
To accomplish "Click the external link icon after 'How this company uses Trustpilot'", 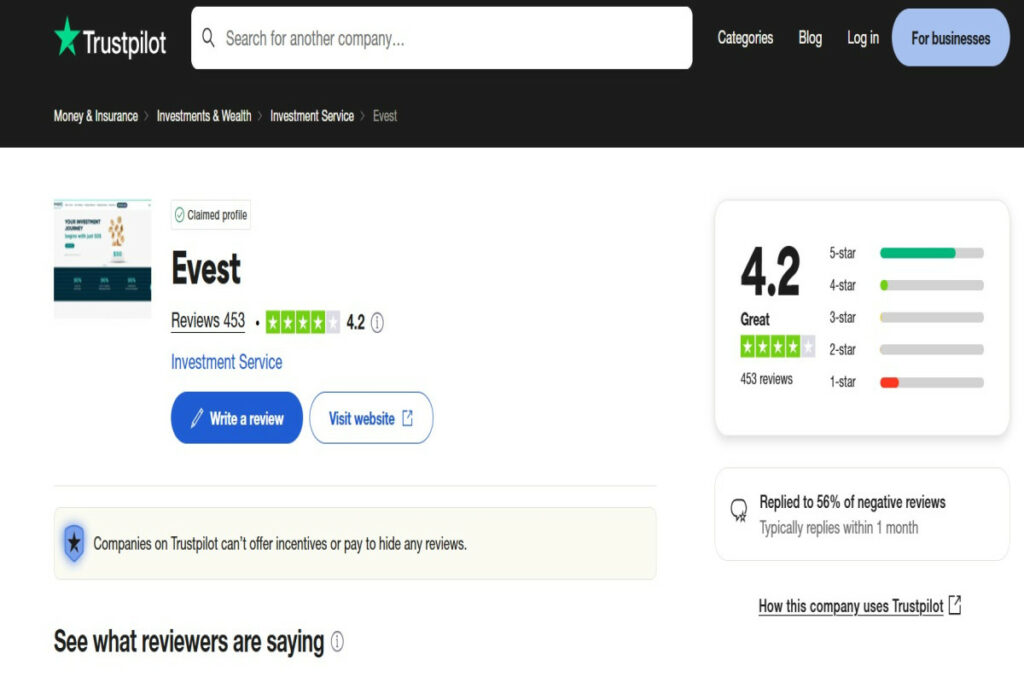I will 955,605.
